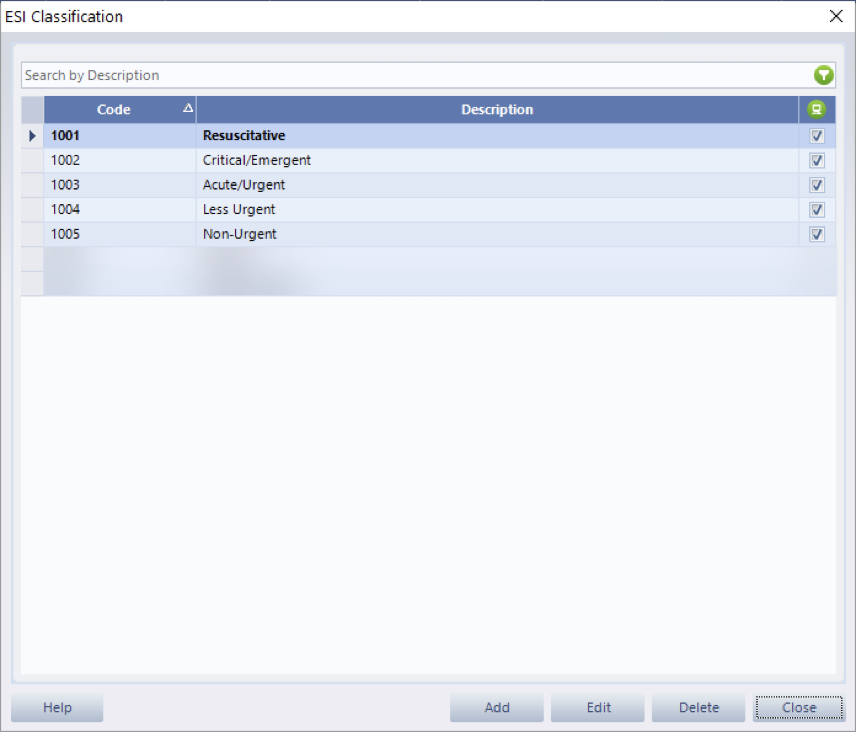Toggle the Non-Urgent row checkbox

click(817, 234)
